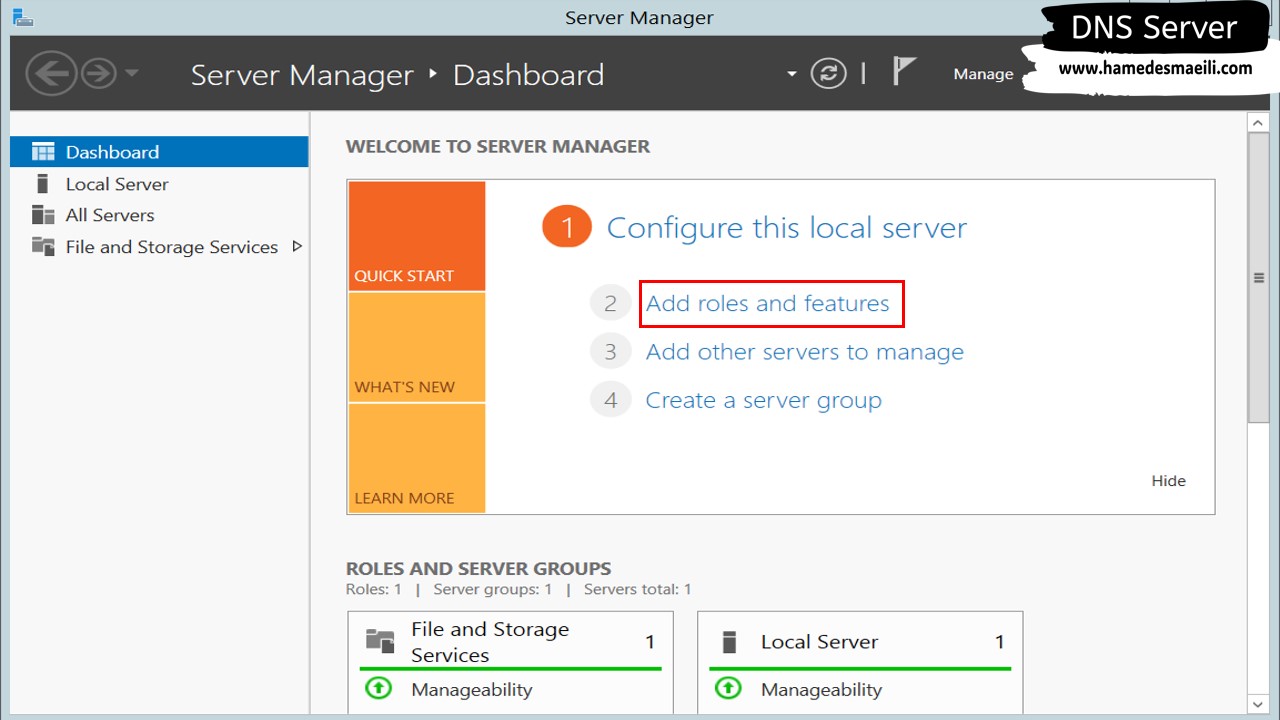Click Manageability under Local Server
This screenshot has width=1280, height=720.
[821, 690]
